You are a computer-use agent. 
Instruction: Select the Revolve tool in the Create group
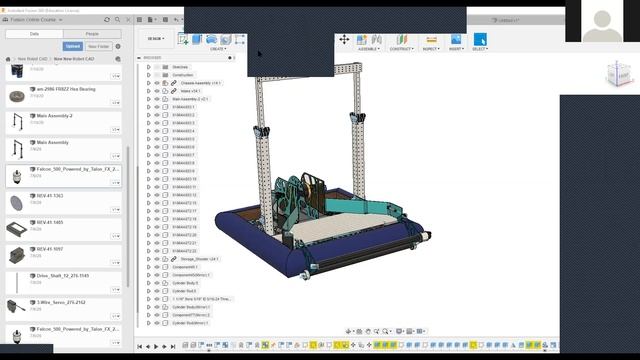[211, 40]
